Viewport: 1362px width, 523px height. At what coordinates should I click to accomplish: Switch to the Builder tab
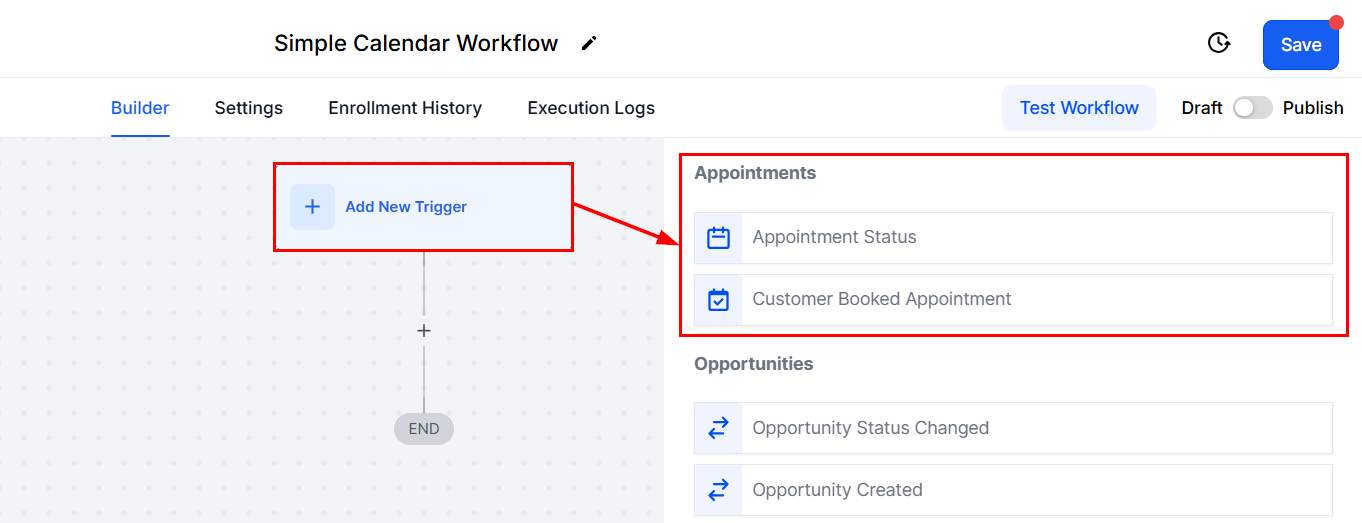point(140,108)
